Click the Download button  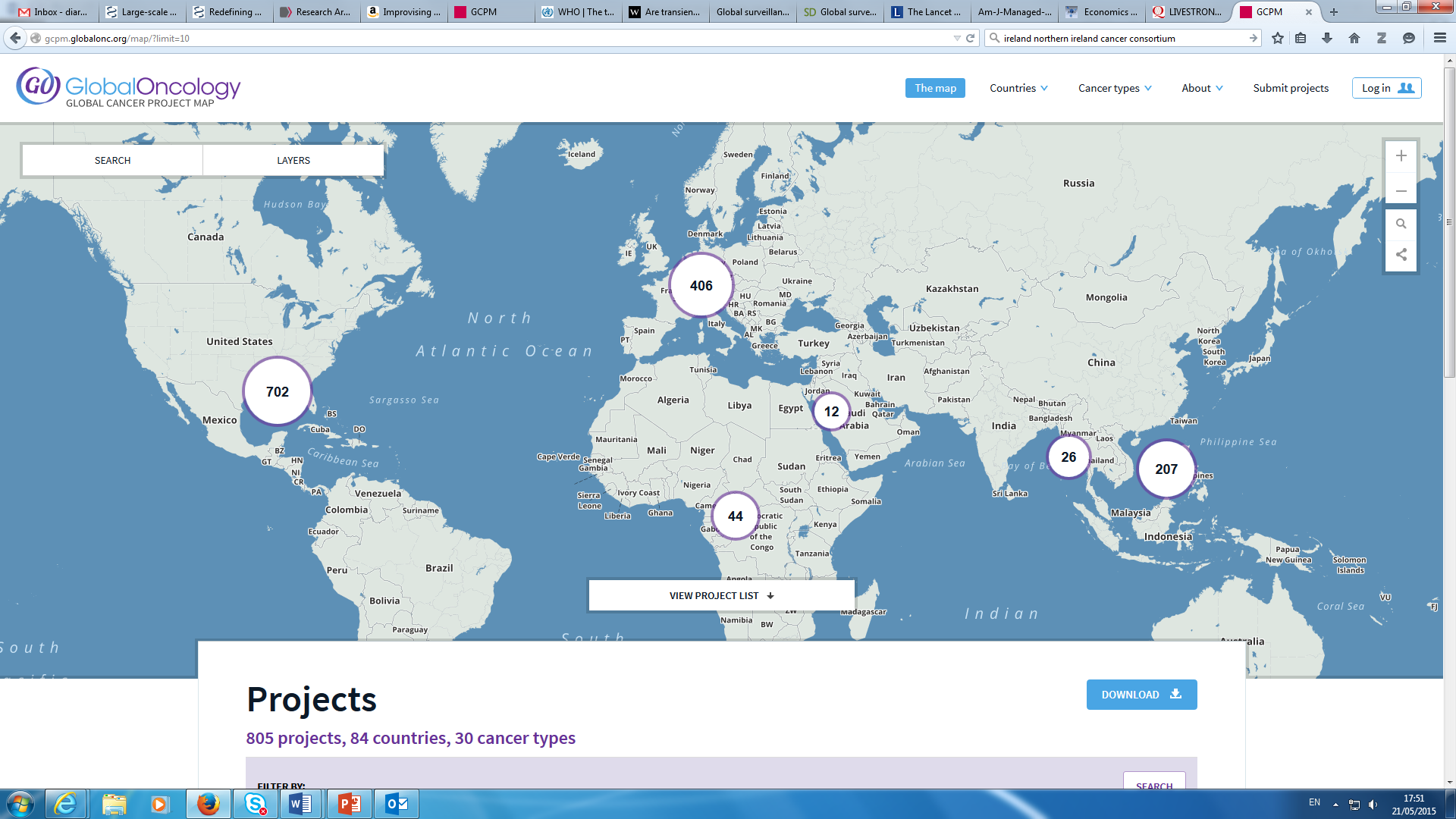1141,695
